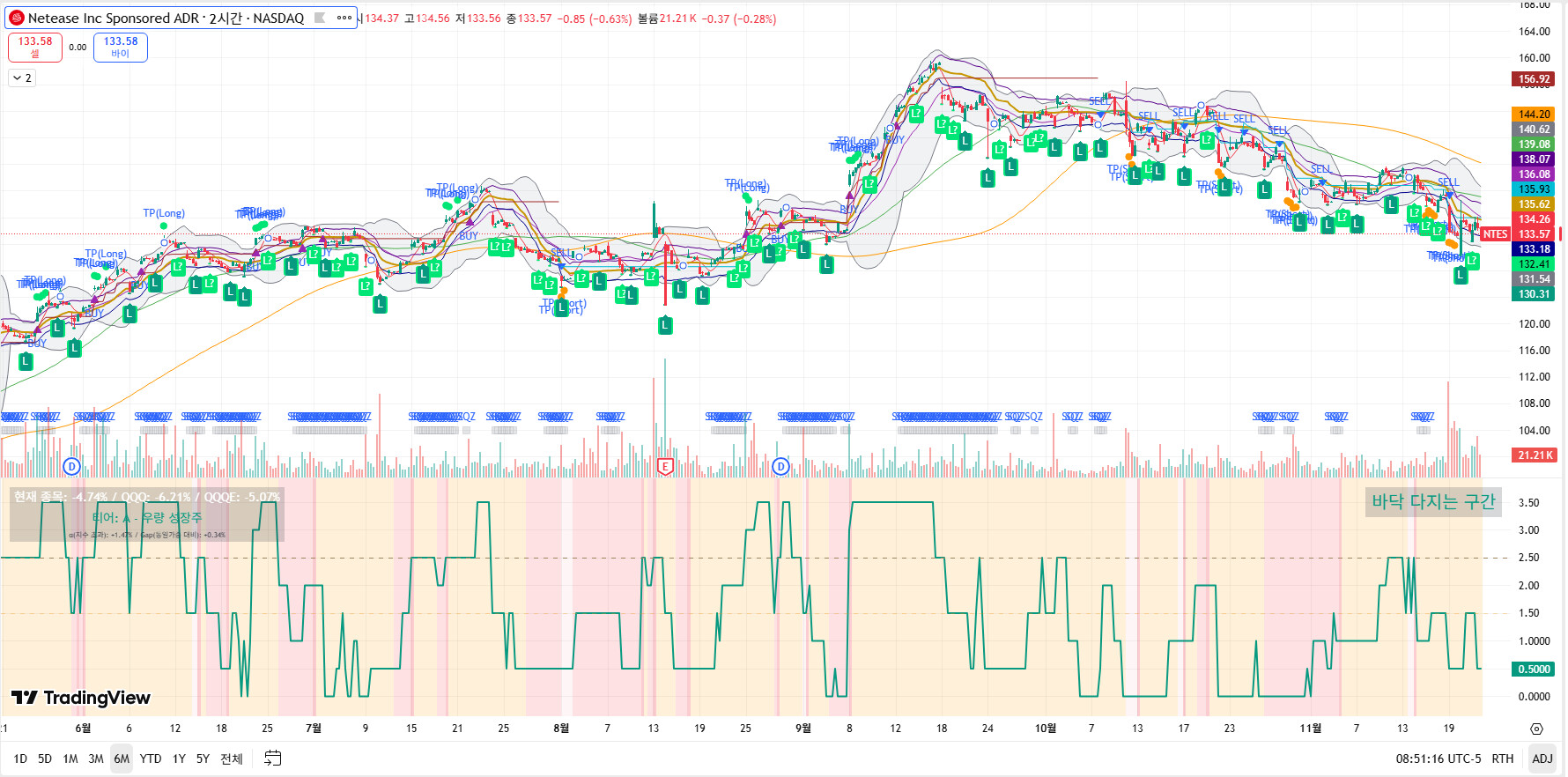Open the timezone menu showing UTC-5
This screenshot has height=777, width=1568.
(x=1438, y=758)
